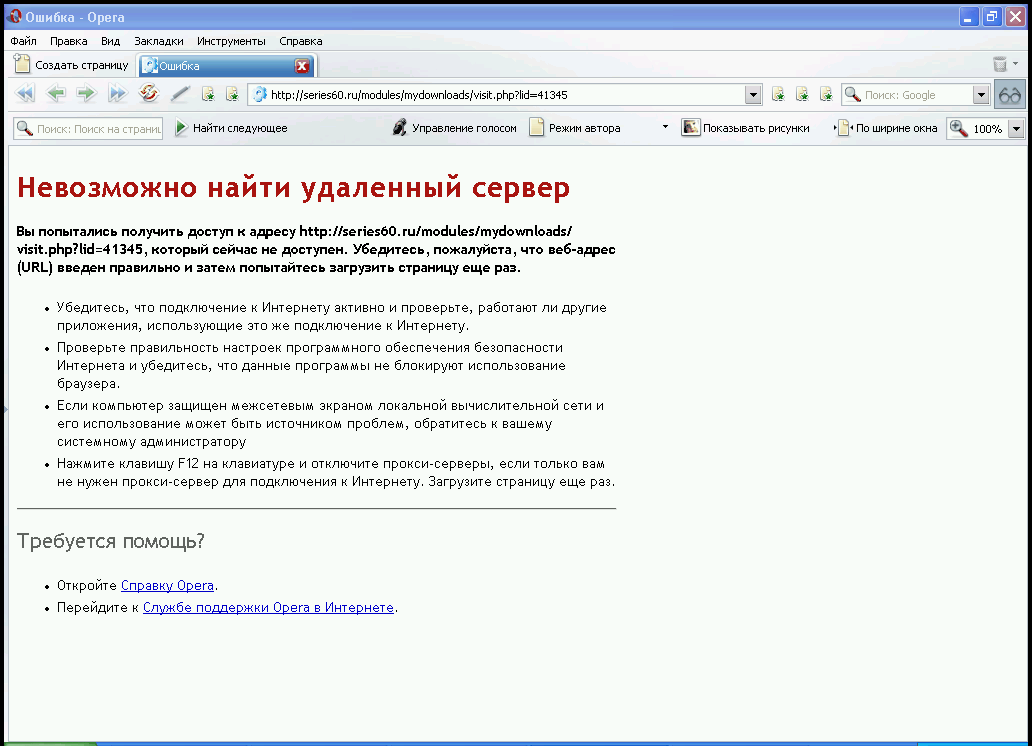
Task: Open the Справка menu
Action: click(x=301, y=41)
